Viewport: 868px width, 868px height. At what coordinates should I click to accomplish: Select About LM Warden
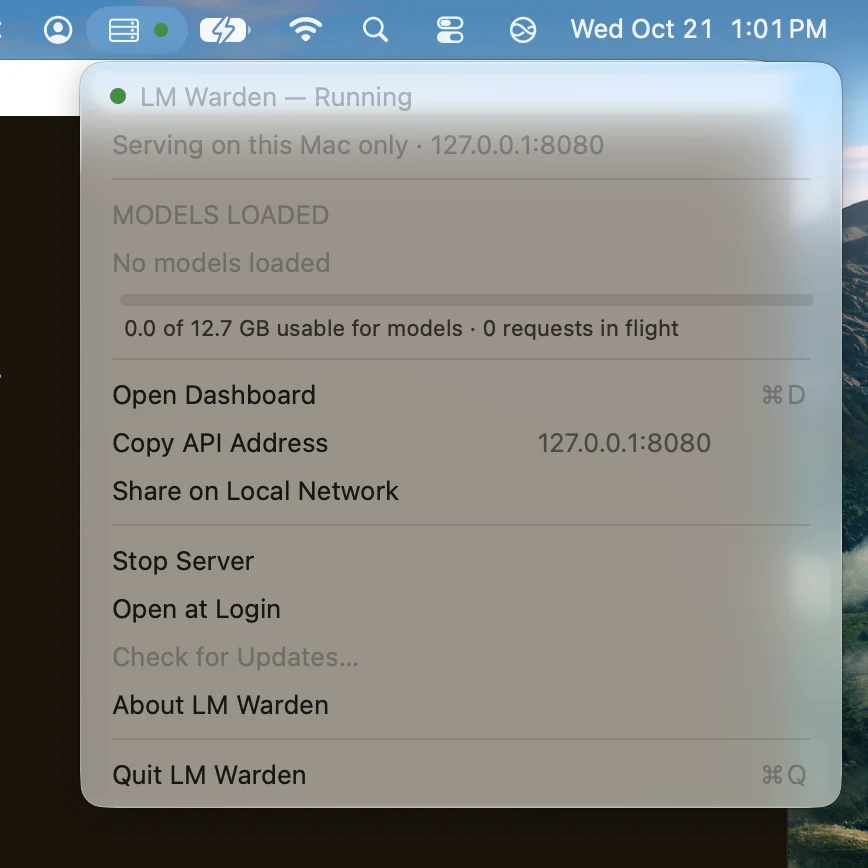461,705
